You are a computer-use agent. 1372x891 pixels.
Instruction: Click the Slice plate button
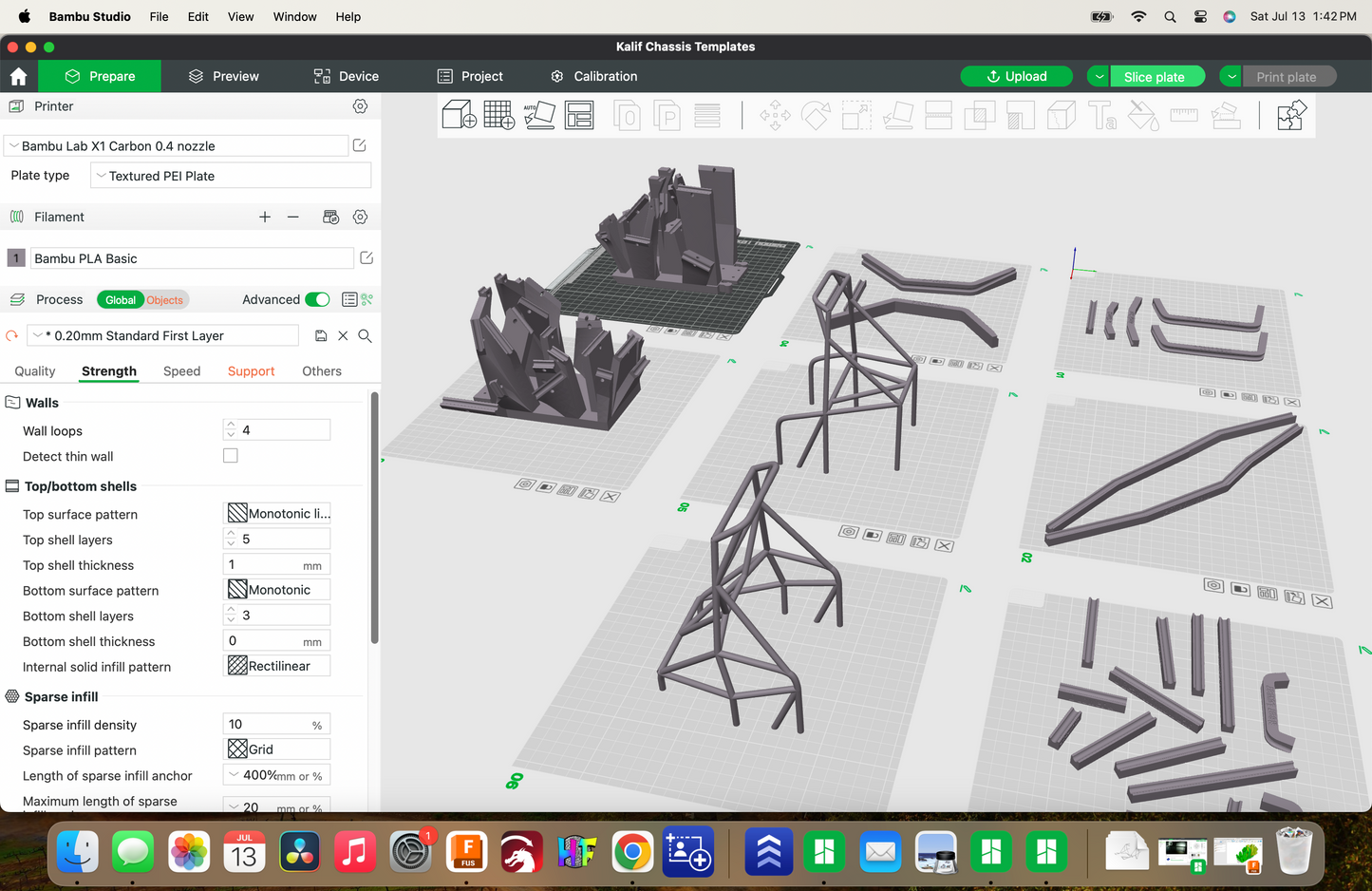[1154, 77]
